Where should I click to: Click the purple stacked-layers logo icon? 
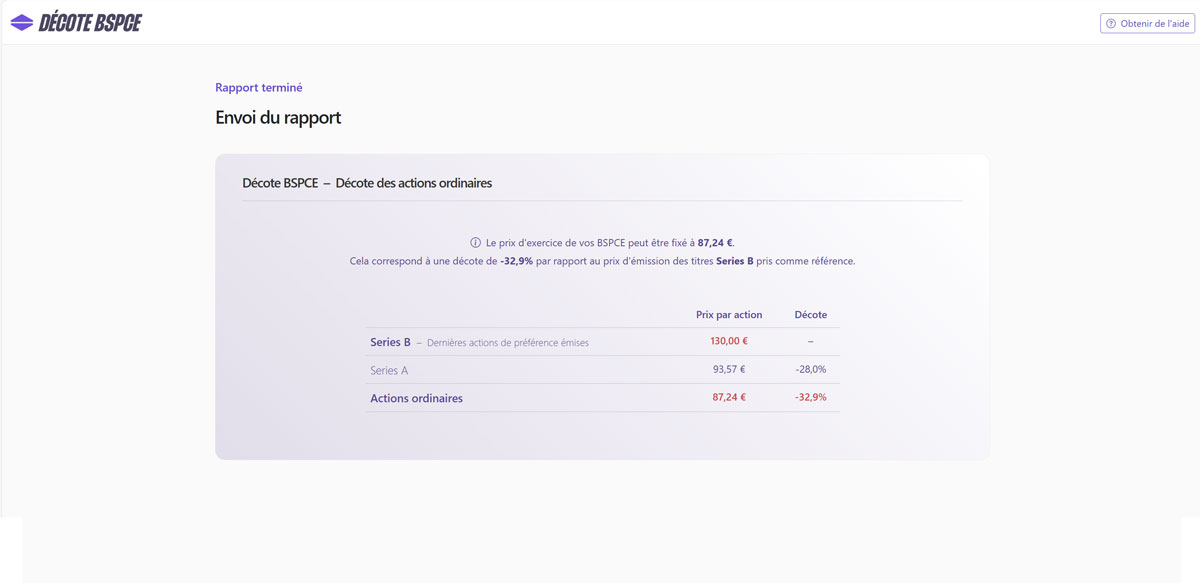tap(22, 22)
